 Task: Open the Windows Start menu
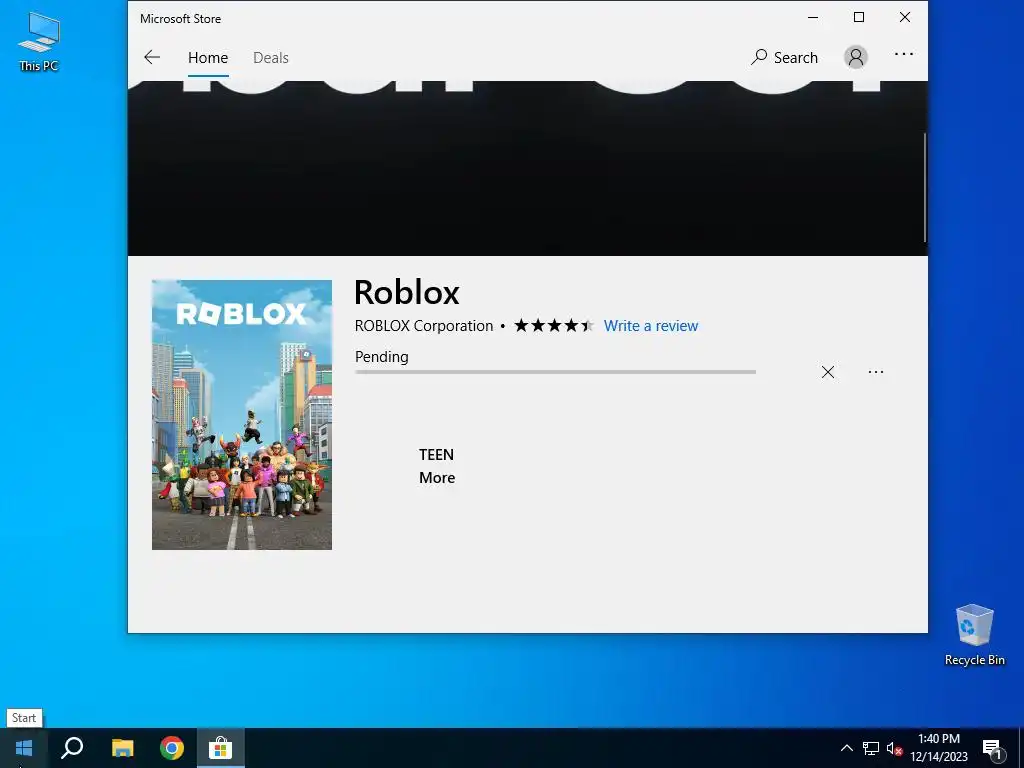(x=24, y=748)
